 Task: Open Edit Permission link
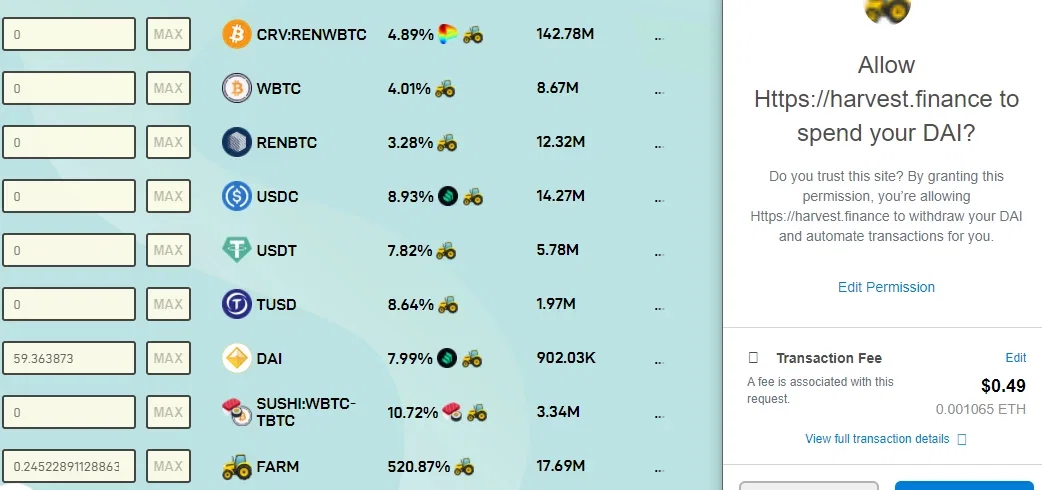[886, 287]
